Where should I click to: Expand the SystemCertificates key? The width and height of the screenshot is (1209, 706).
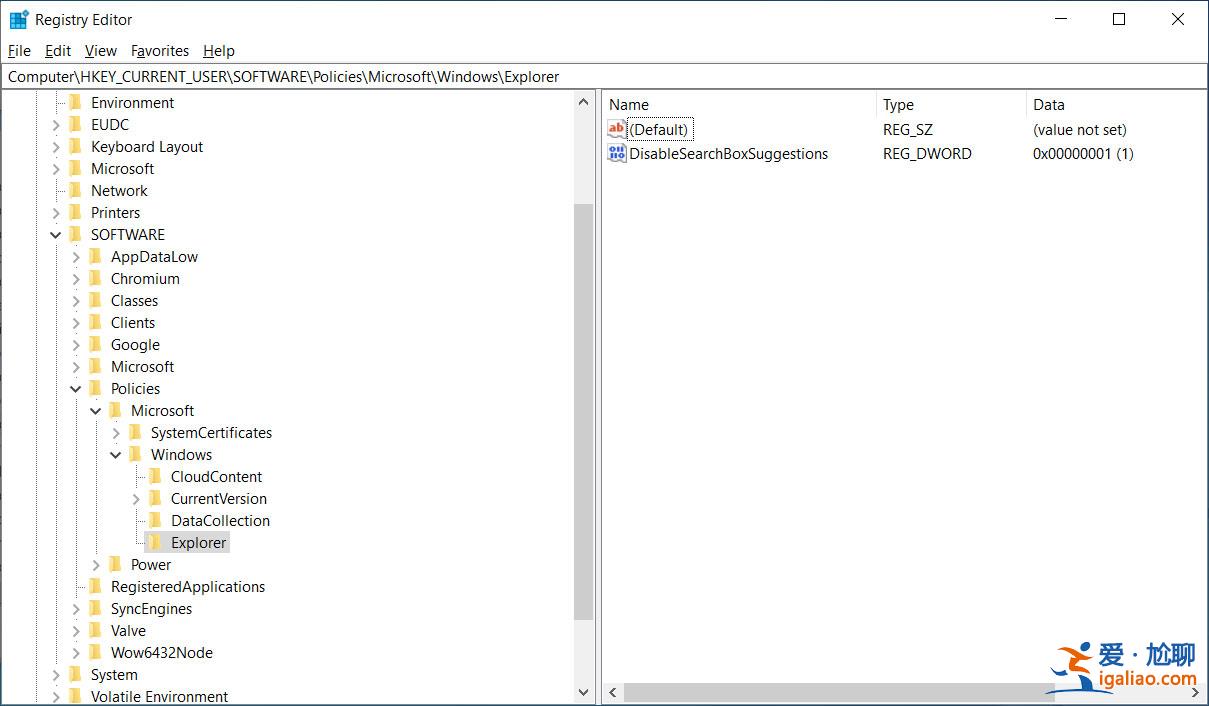coord(116,433)
